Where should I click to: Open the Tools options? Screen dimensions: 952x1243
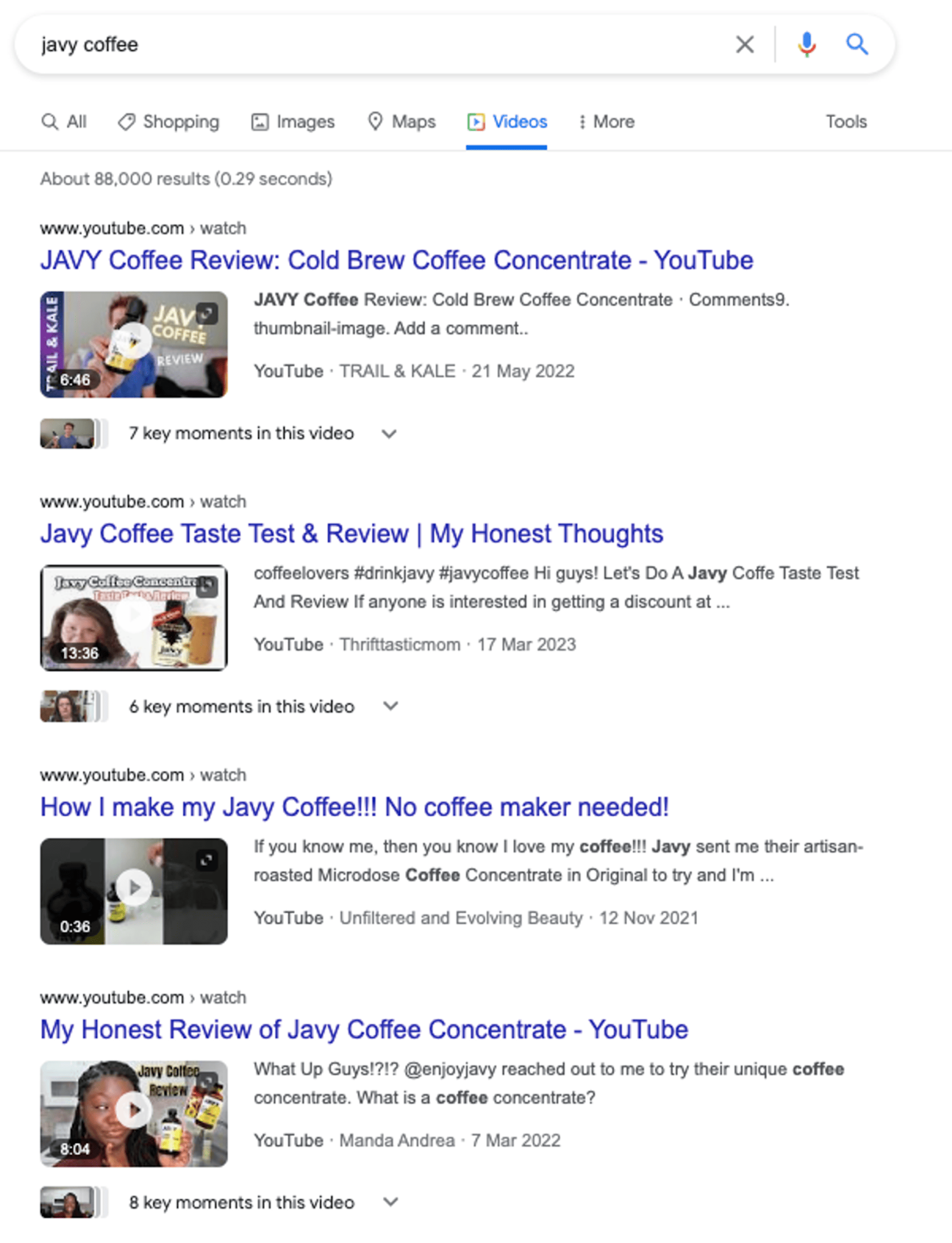click(846, 122)
